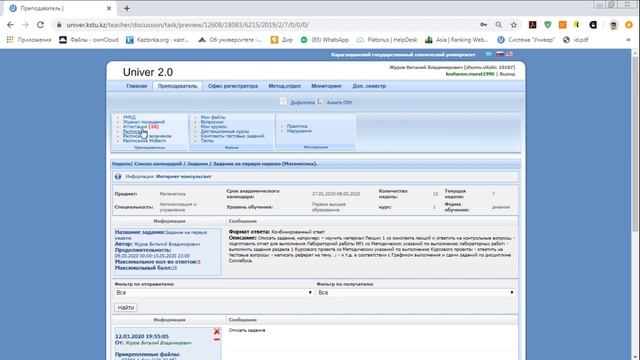Click the saved password key icon

click(484, 25)
